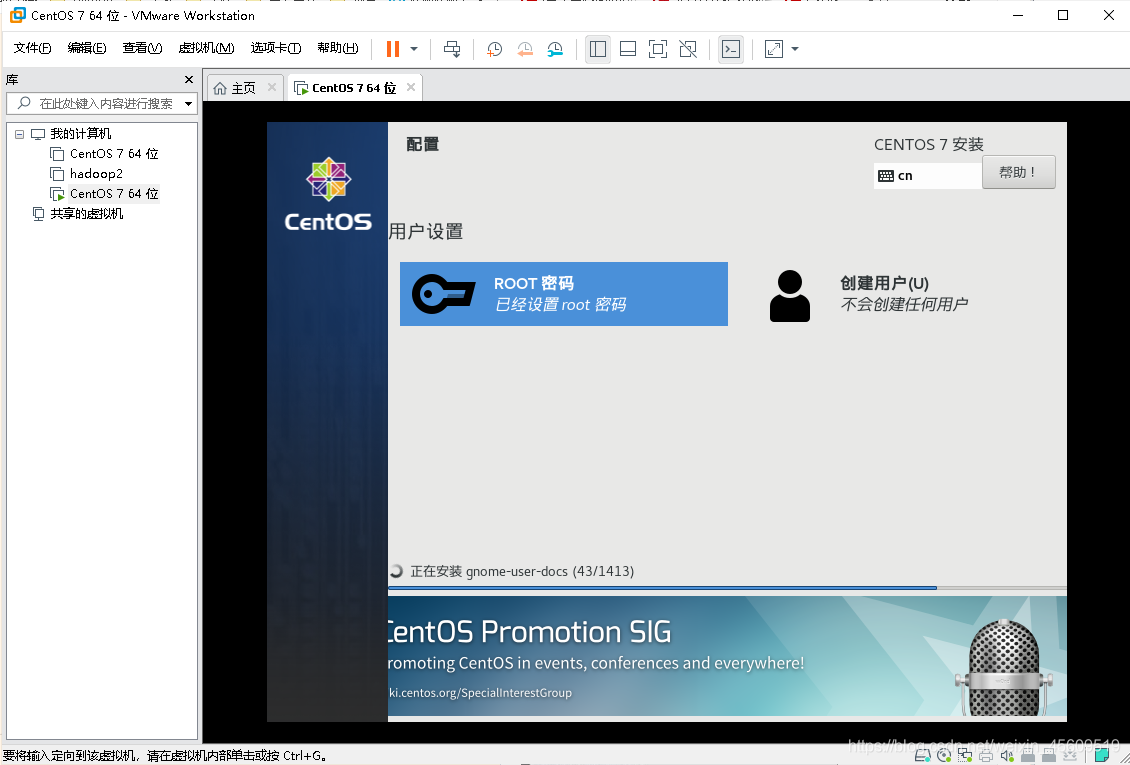This screenshot has height=765, width=1130.
Task: Open the 文件(F) menu
Action: 32,48
